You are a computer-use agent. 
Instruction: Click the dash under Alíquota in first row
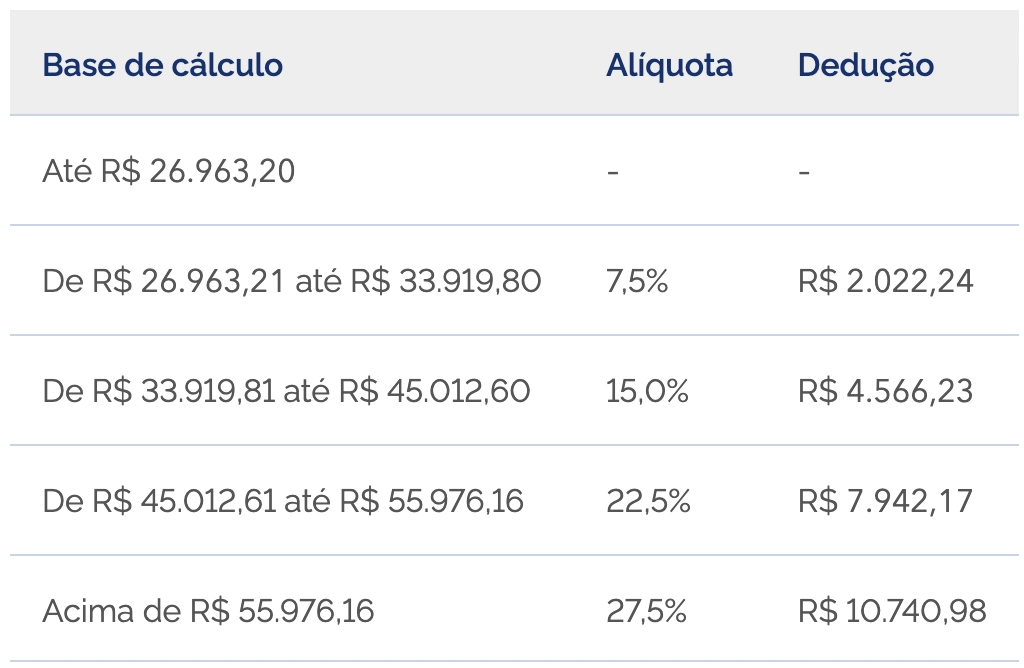[613, 172]
